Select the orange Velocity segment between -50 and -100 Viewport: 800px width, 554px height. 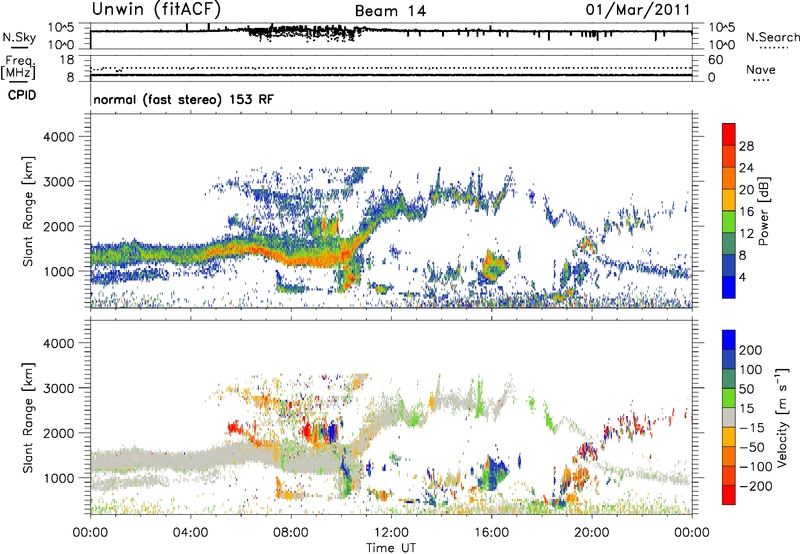click(x=729, y=456)
